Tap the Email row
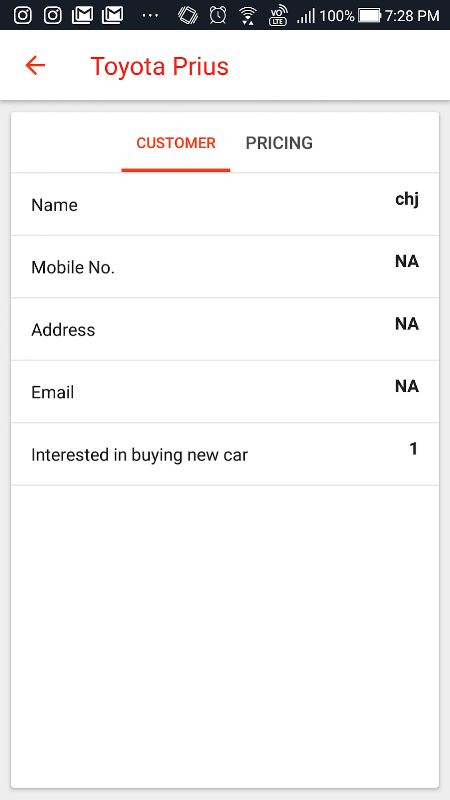Viewport: 450px width, 800px height. click(225, 392)
